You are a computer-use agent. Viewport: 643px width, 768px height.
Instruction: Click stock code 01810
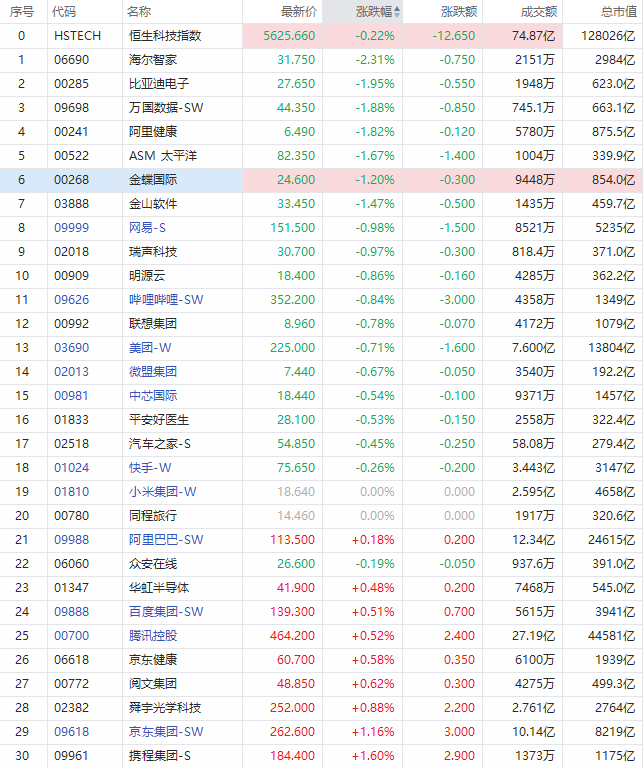coord(71,492)
